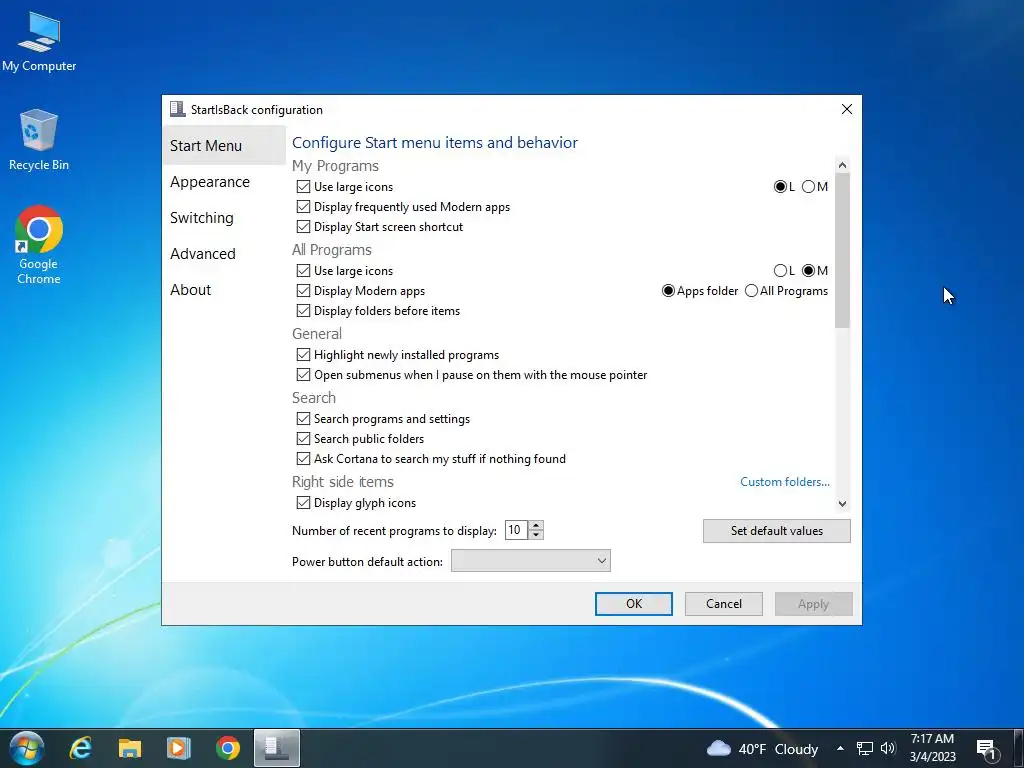Click the StartIsBack title bar icon
This screenshot has width=1024, height=768.
(x=177, y=109)
